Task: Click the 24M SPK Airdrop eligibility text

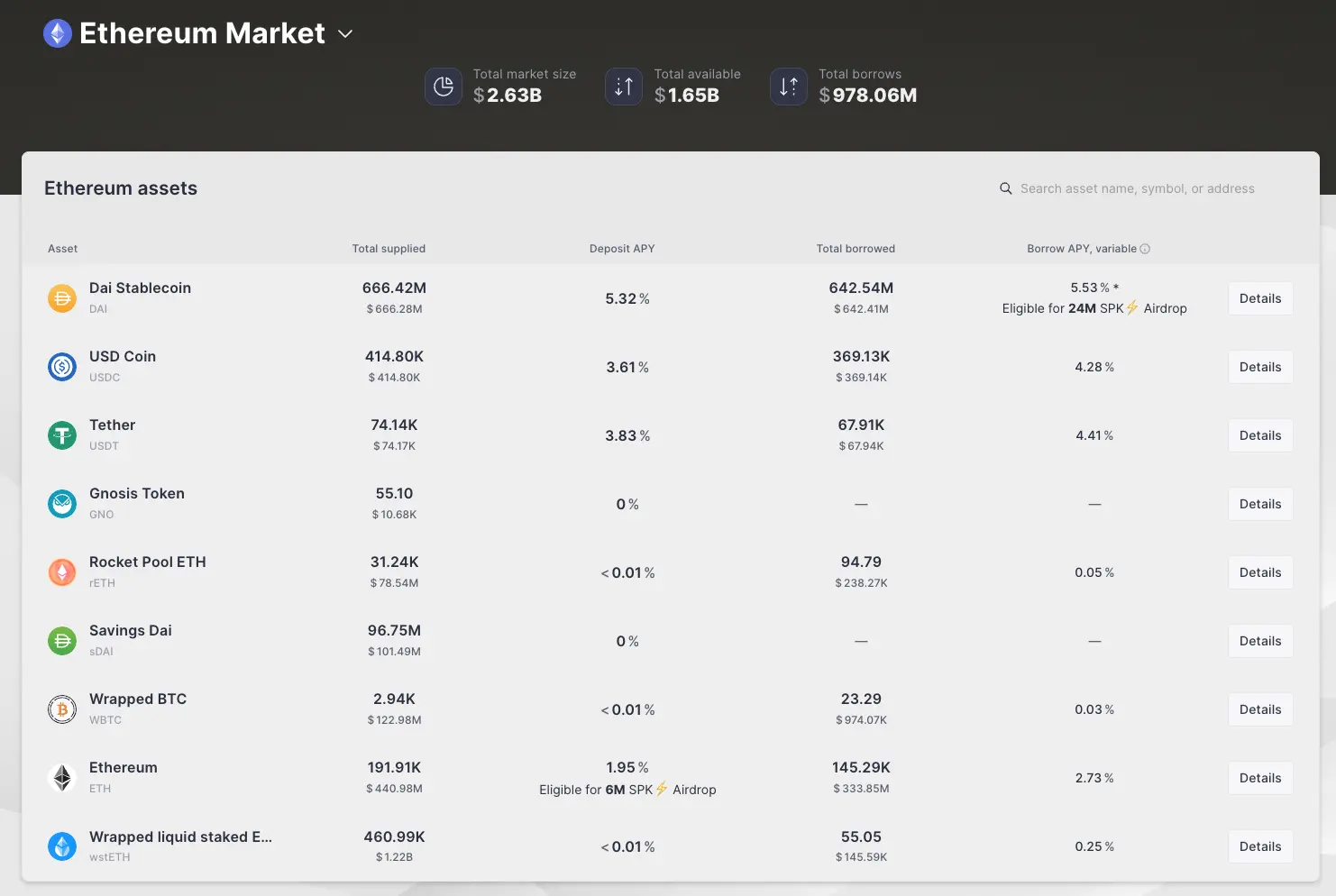Action: 1094,308
